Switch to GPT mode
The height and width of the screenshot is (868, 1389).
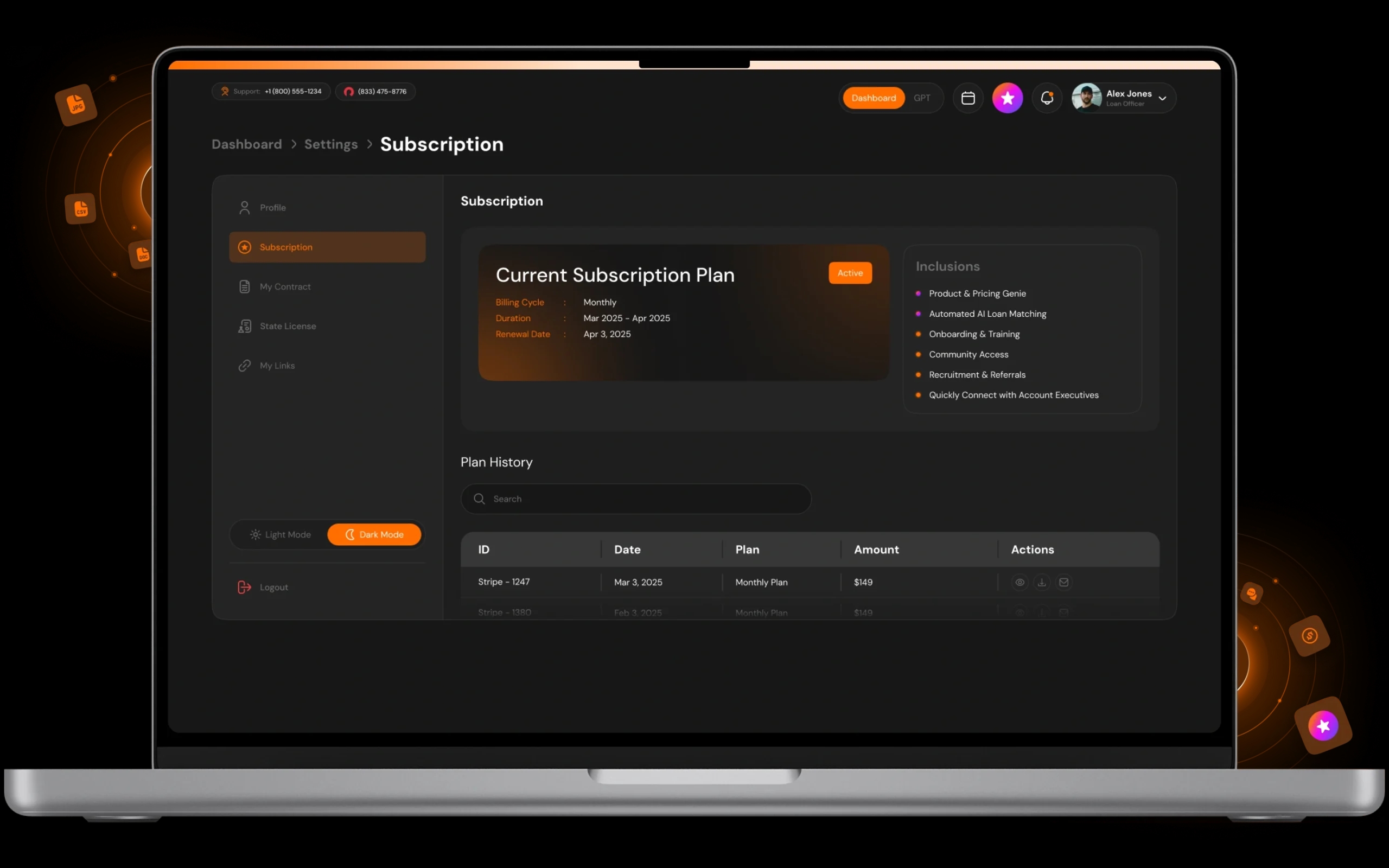tap(922, 98)
